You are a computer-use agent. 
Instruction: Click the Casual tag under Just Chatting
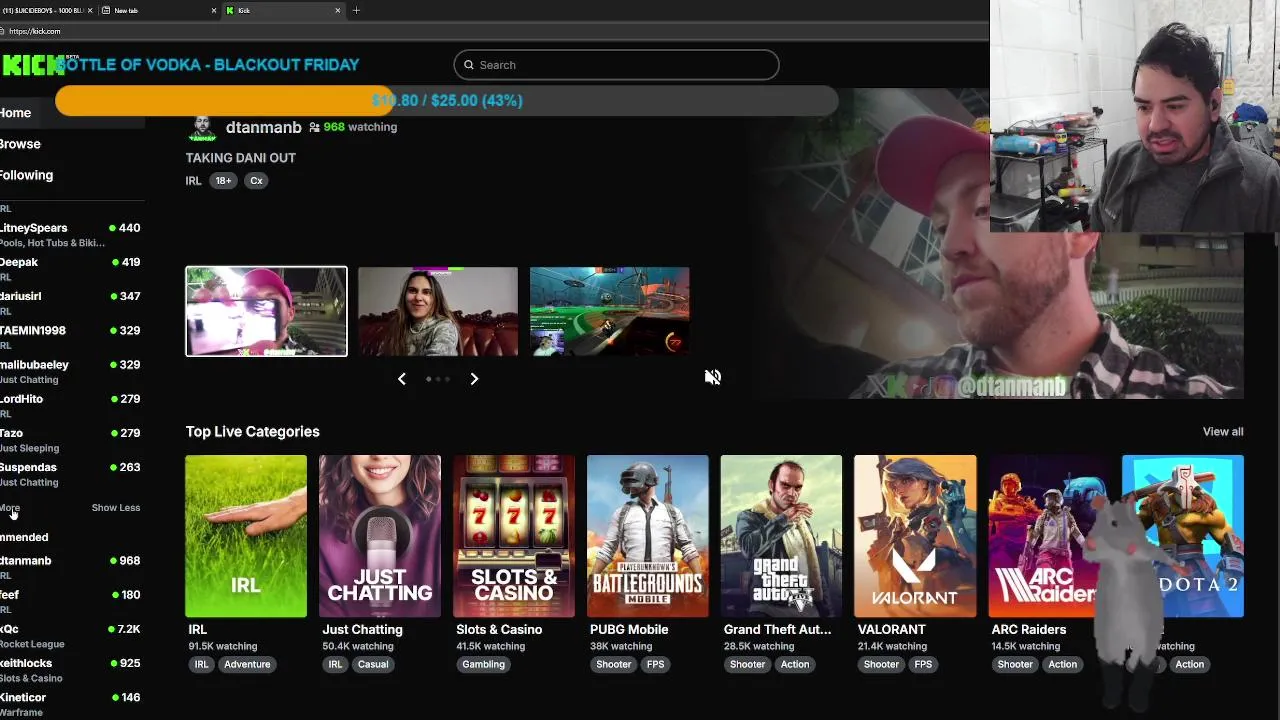(373, 664)
